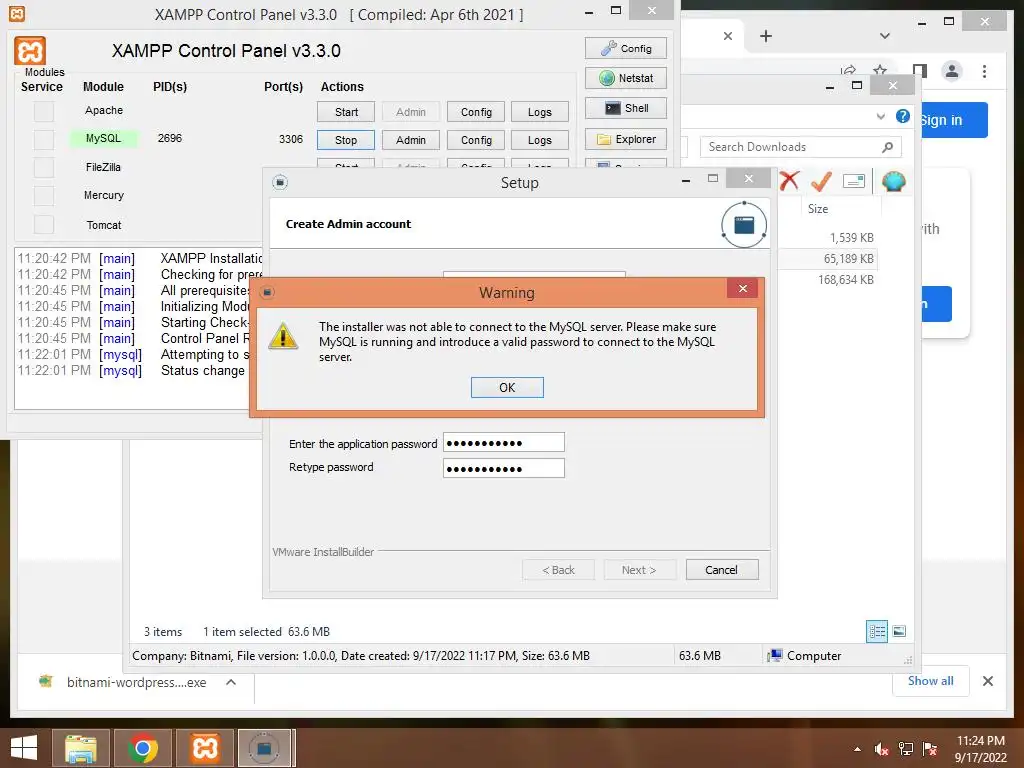Close the Chrome downloads bar
This screenshot has height=768, width=1024.
(x=988, y=681)
